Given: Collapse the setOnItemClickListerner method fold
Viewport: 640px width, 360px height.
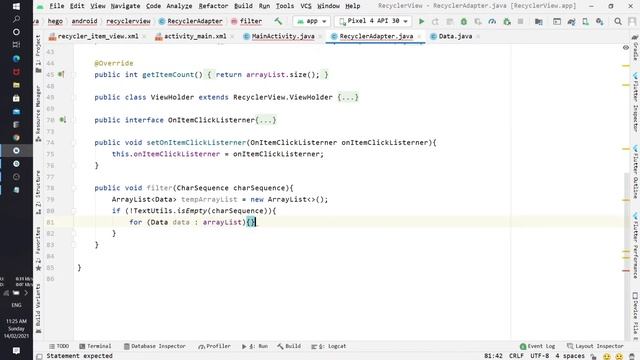Looking at the screenshot, I should tap(74, 142).
